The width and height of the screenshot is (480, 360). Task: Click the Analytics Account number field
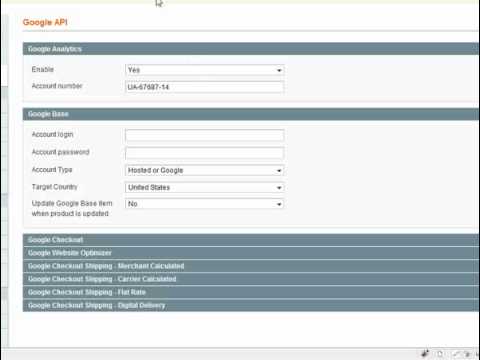pos(205,87)
